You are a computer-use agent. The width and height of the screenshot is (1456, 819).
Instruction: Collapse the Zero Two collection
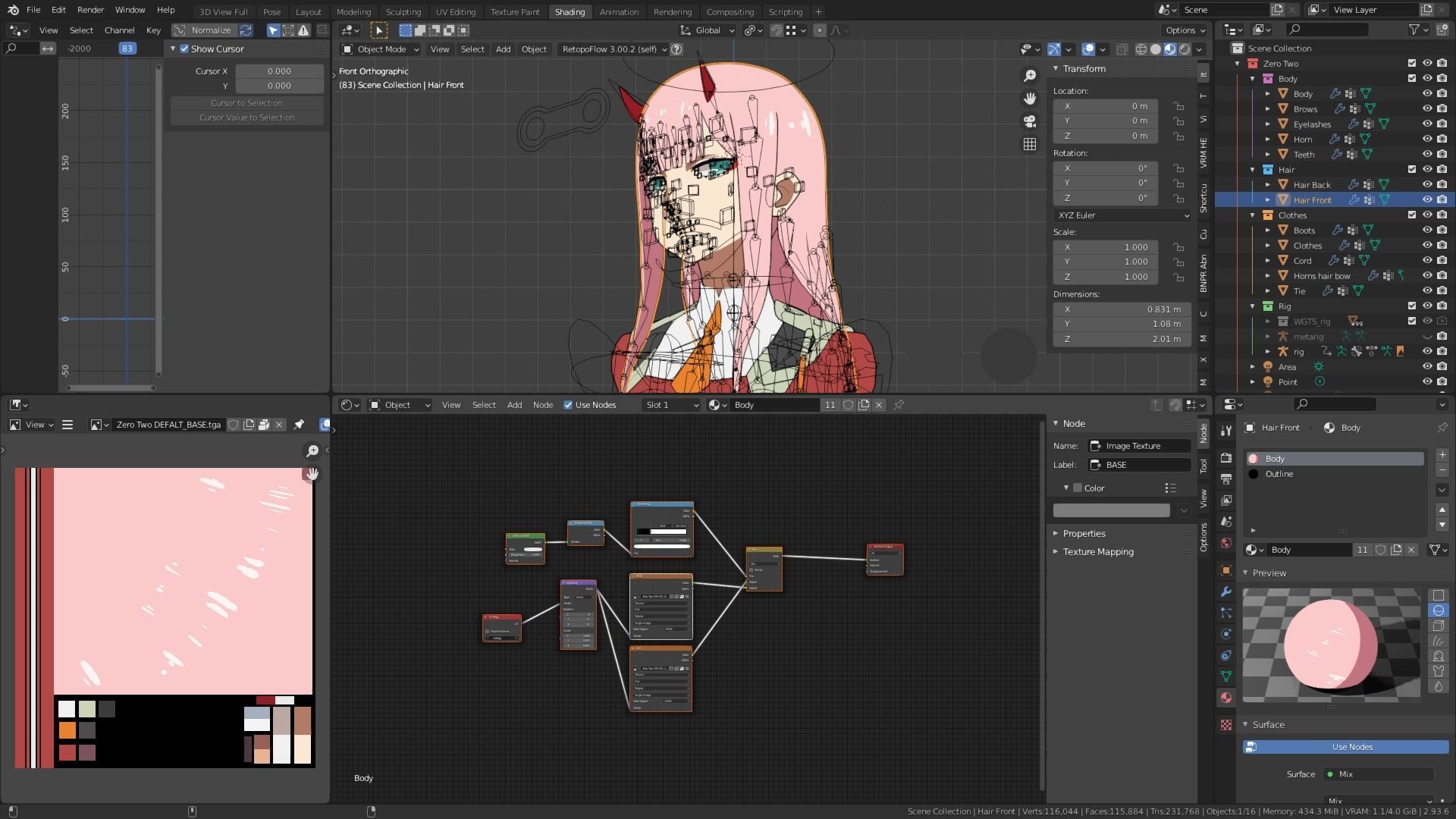(1238, 64)
